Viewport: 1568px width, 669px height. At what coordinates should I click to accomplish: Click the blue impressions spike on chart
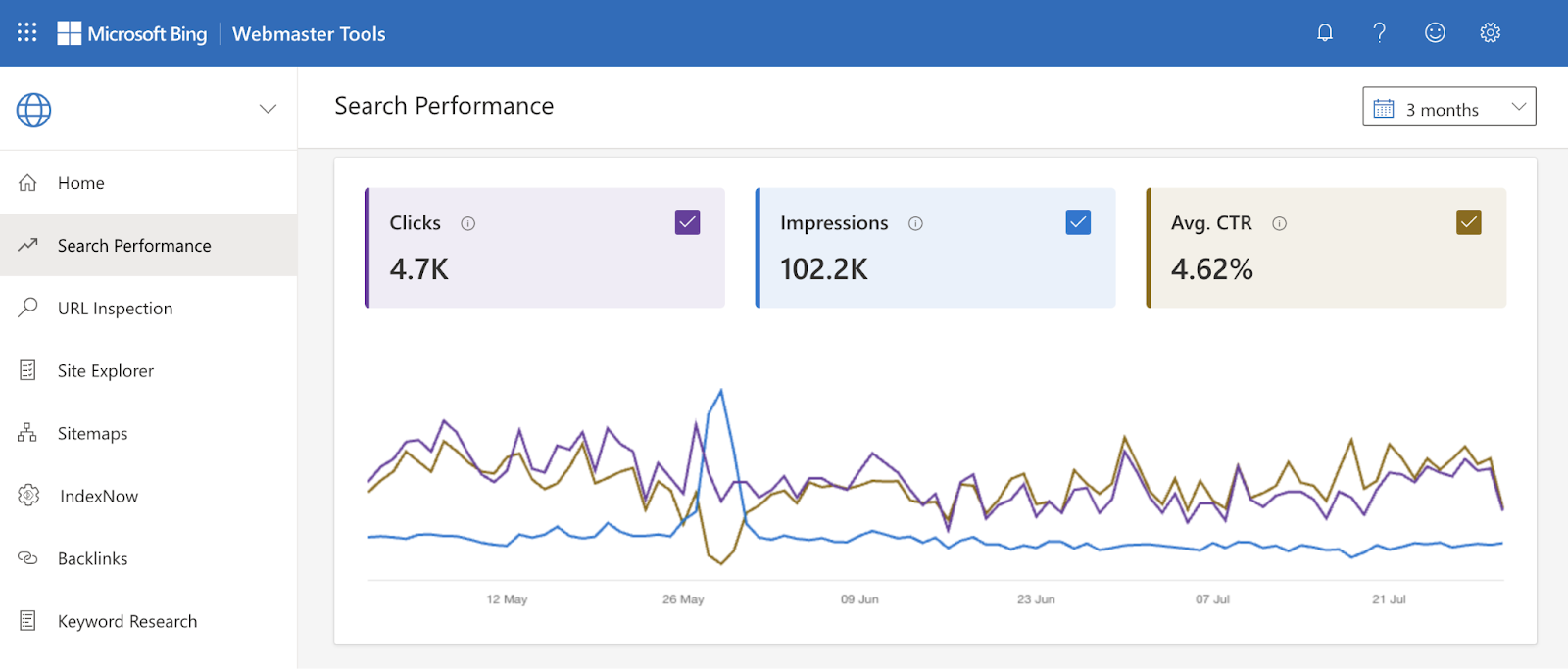(x=721, y=392)
